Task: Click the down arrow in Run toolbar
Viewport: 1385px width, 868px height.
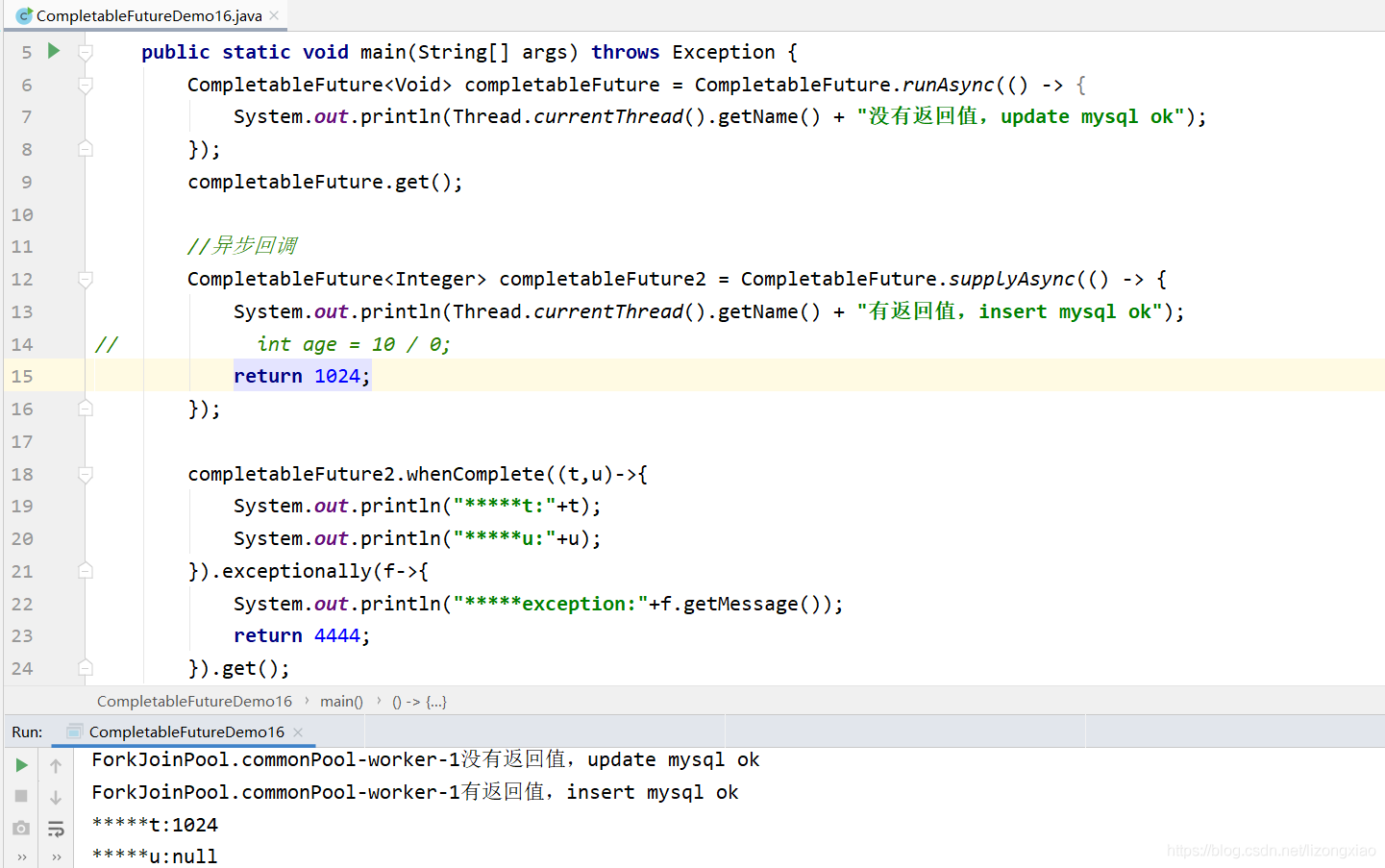Action: [x=56, y=797]
